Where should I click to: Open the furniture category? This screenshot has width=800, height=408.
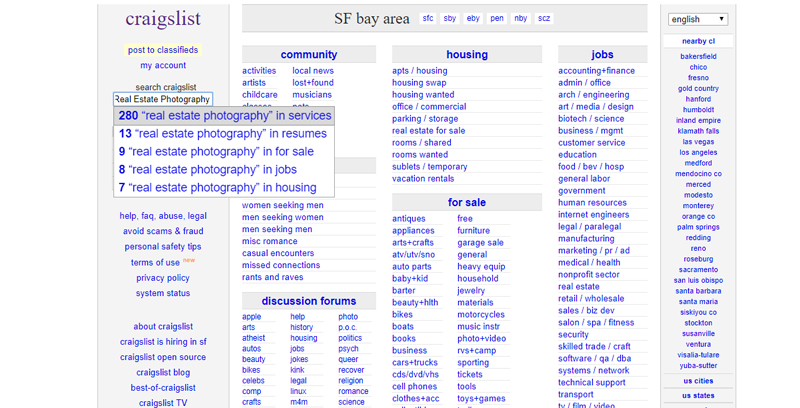click(x=473, y=231)
